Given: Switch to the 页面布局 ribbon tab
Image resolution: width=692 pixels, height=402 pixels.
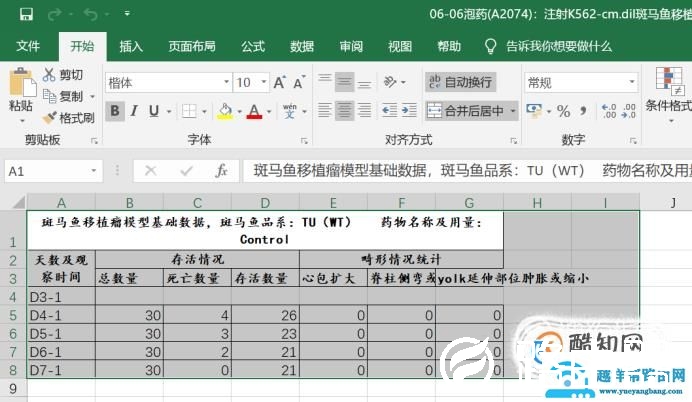Looking at the screenshot, I should click(192, 46).
